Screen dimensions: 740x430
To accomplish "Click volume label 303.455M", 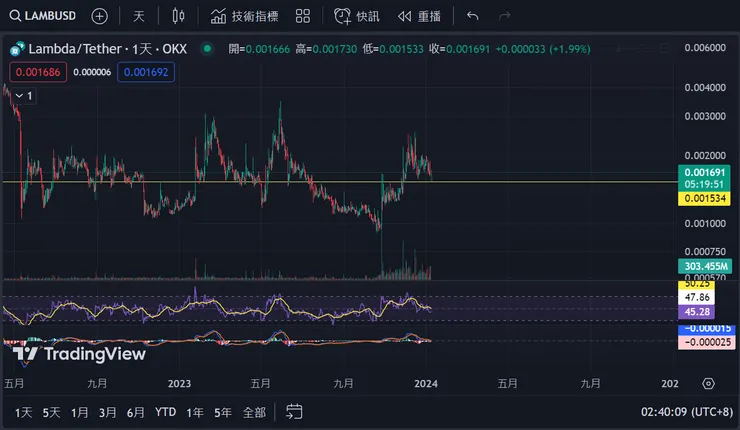I will click(x=705, y=266).
